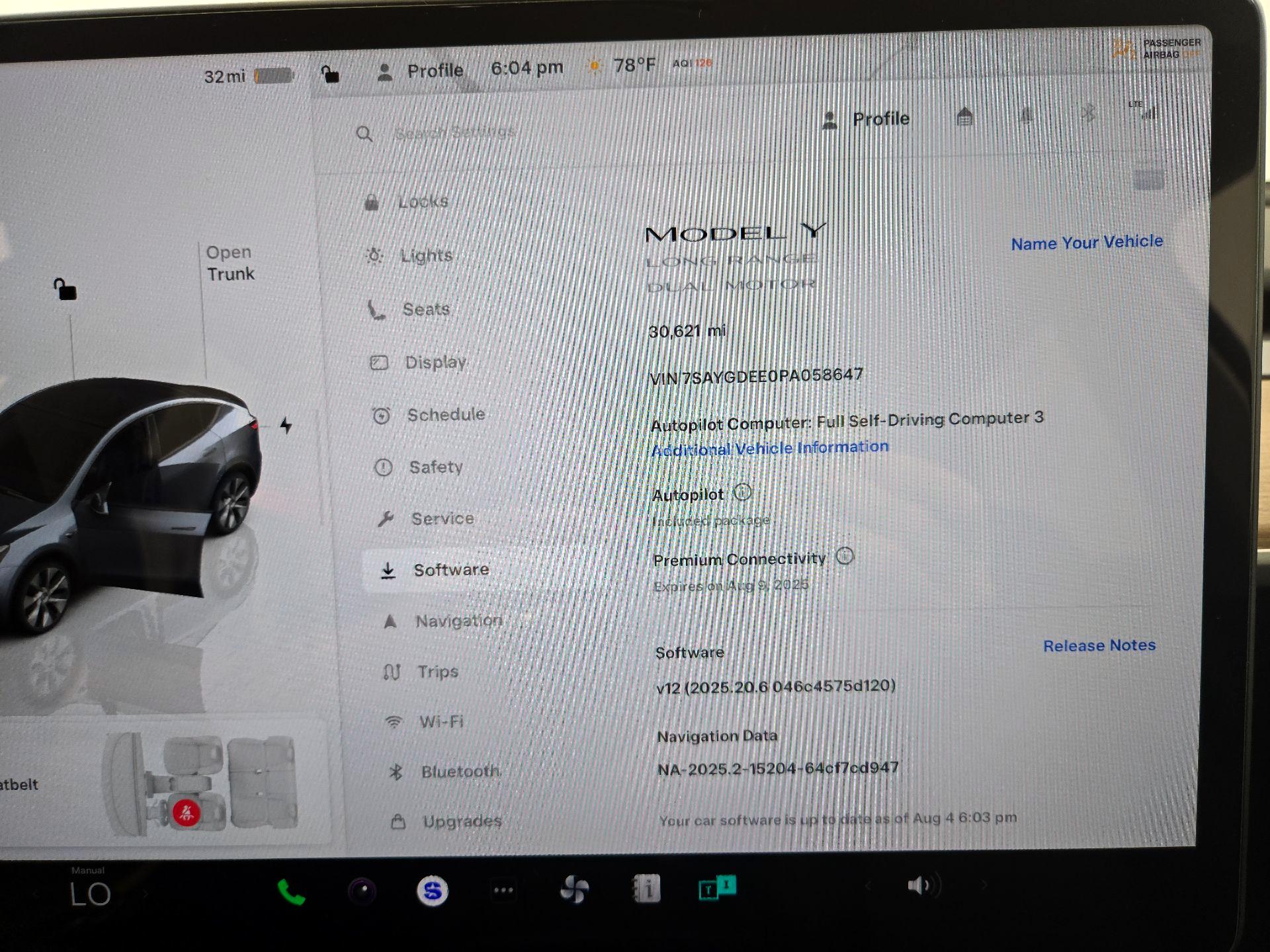Image resolution: width=1270 pixels, height=952 pixels.
Task: Open the Service settings menu
Action: tap(426, 519)
